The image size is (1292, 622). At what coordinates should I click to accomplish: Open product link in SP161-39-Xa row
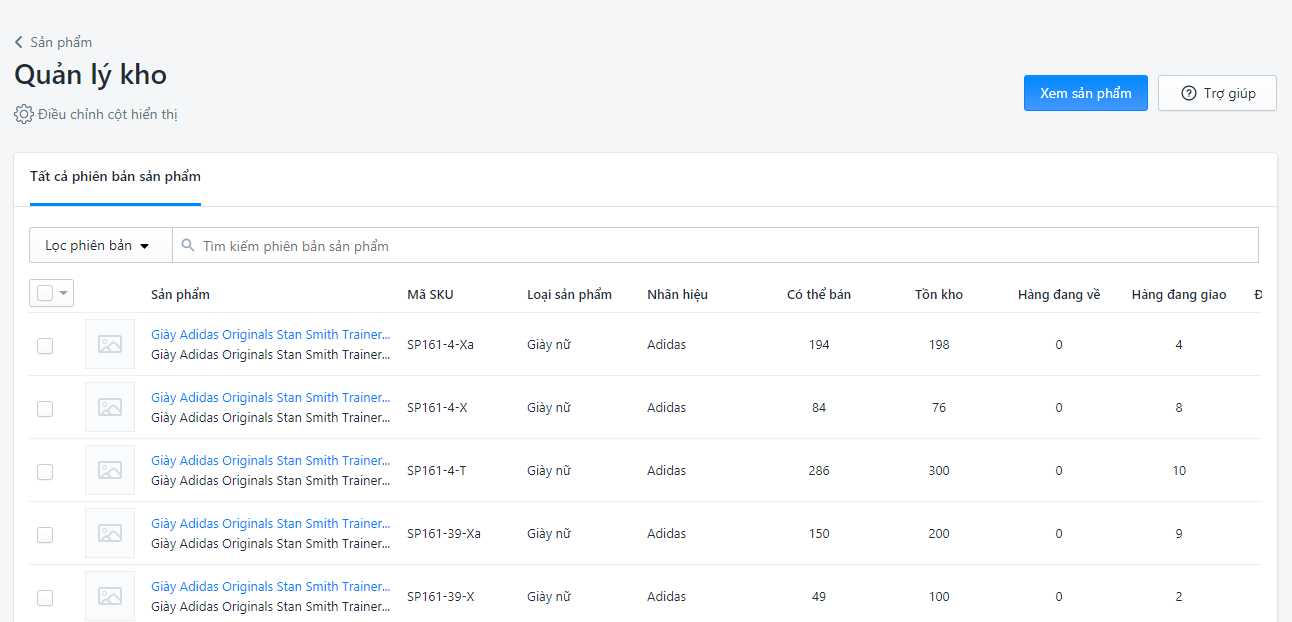270,523
